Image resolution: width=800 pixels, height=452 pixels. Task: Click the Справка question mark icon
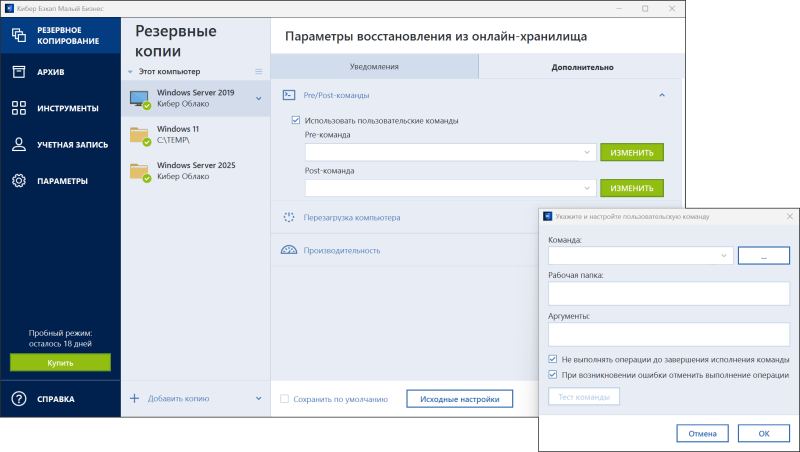point(18,399)
